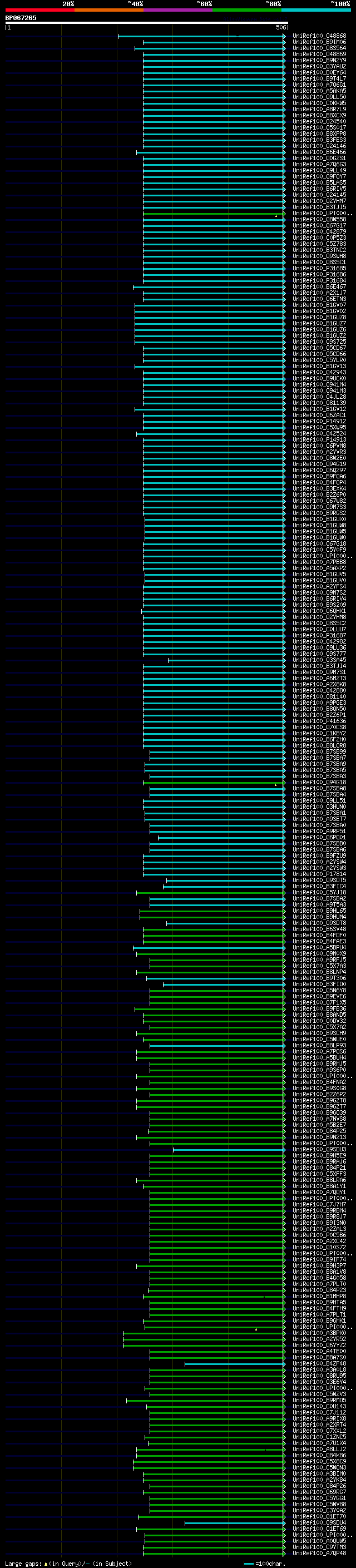Click the =100char. scale legend bar
356x1568 pixels.
click(248, 1564)
